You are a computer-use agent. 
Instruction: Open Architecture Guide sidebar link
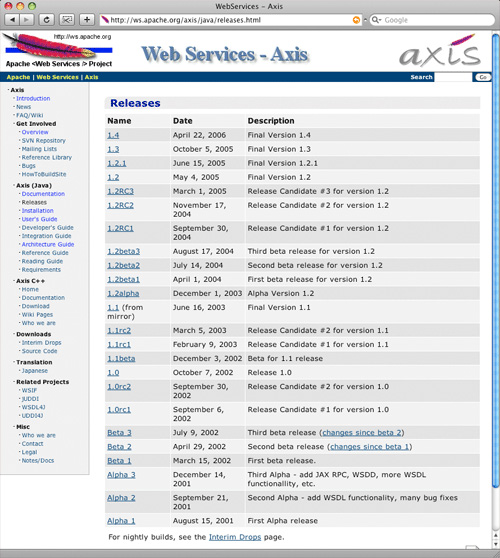coord(48,244)
